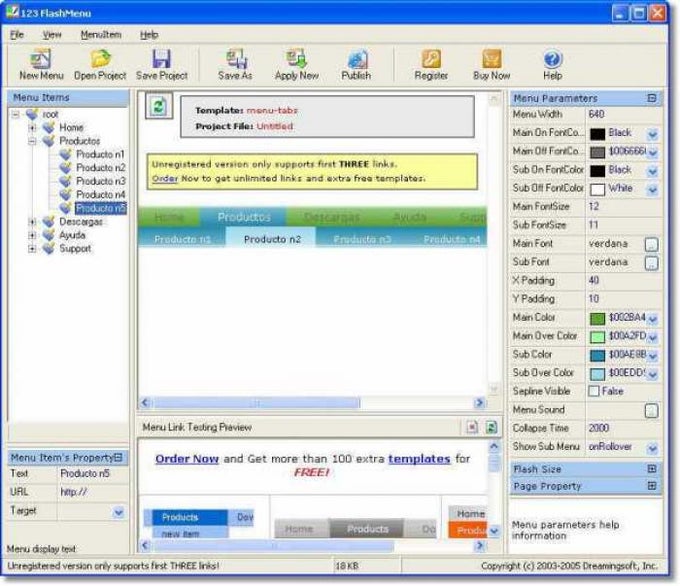Click the Products item in blue template thumbnail
The height and width of the screenshot is (586, 680).
[x=189, y=517]
